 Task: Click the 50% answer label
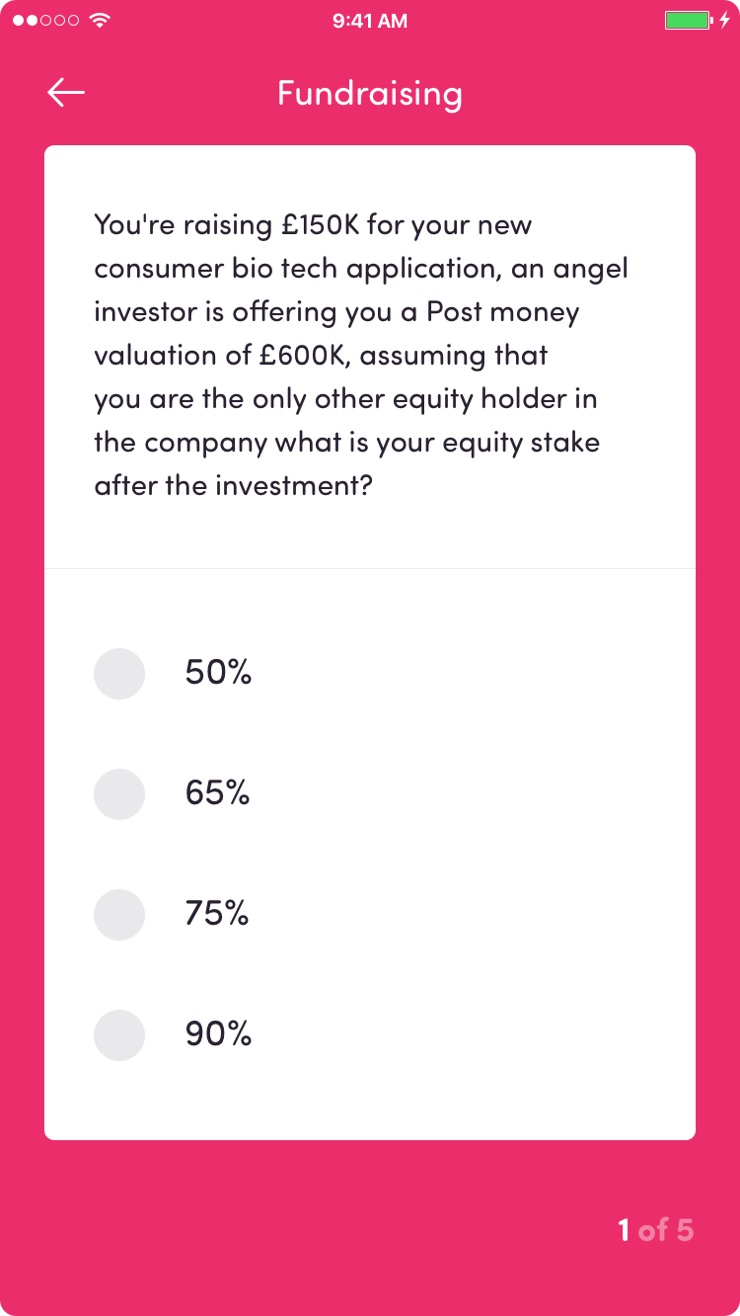point(218,673)
